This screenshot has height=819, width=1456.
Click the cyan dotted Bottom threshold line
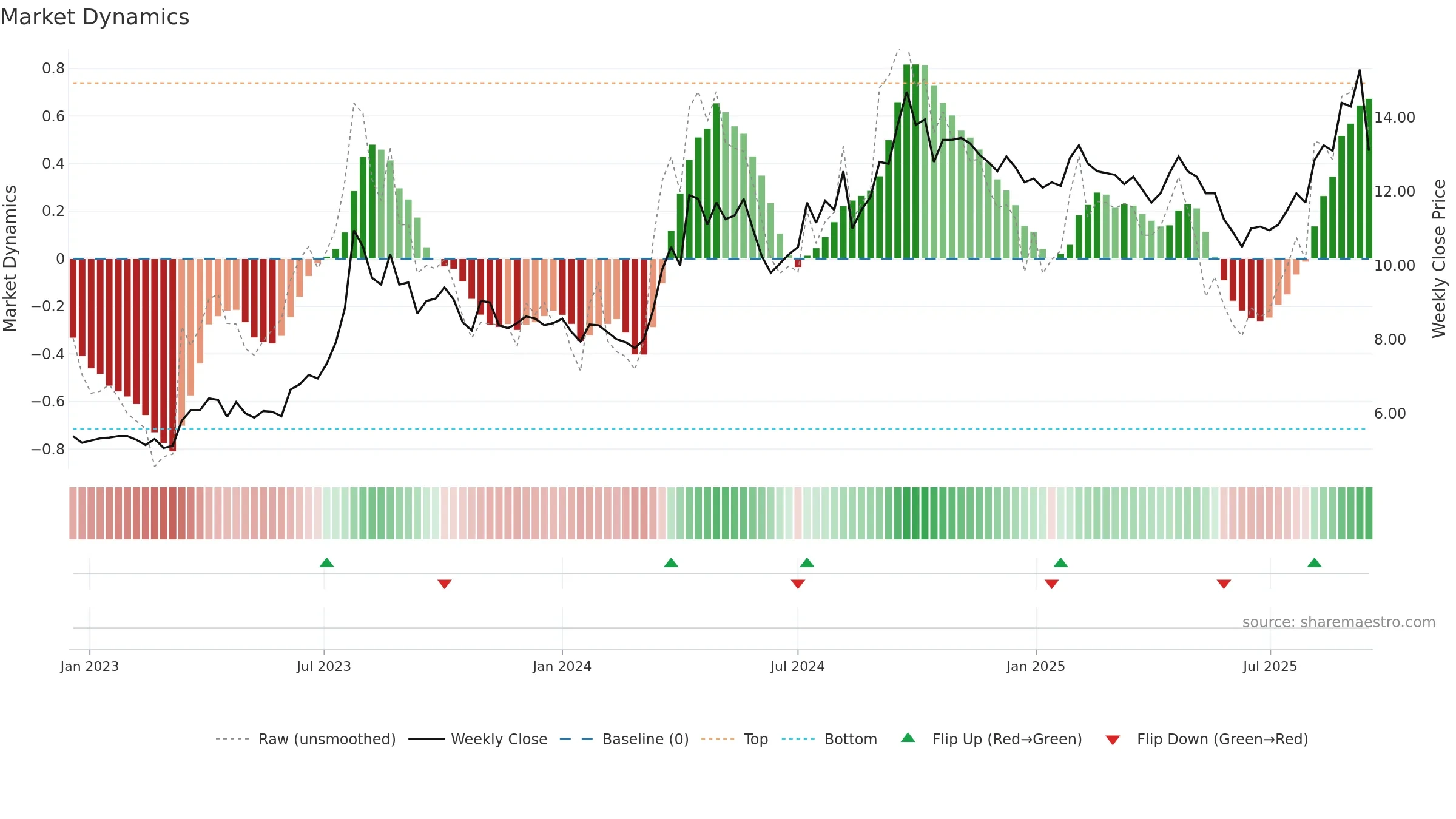point(718,429)
